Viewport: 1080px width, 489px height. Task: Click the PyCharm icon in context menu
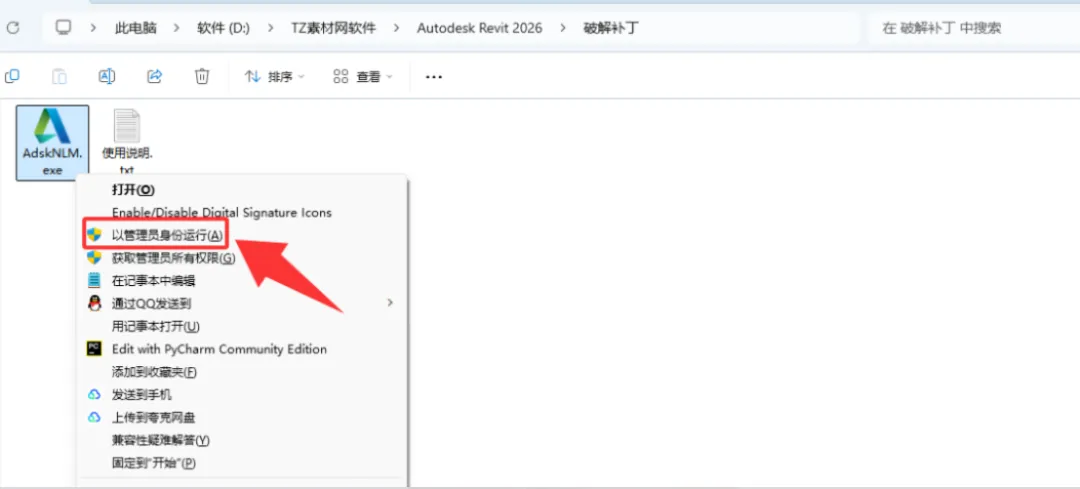[94, 348]
